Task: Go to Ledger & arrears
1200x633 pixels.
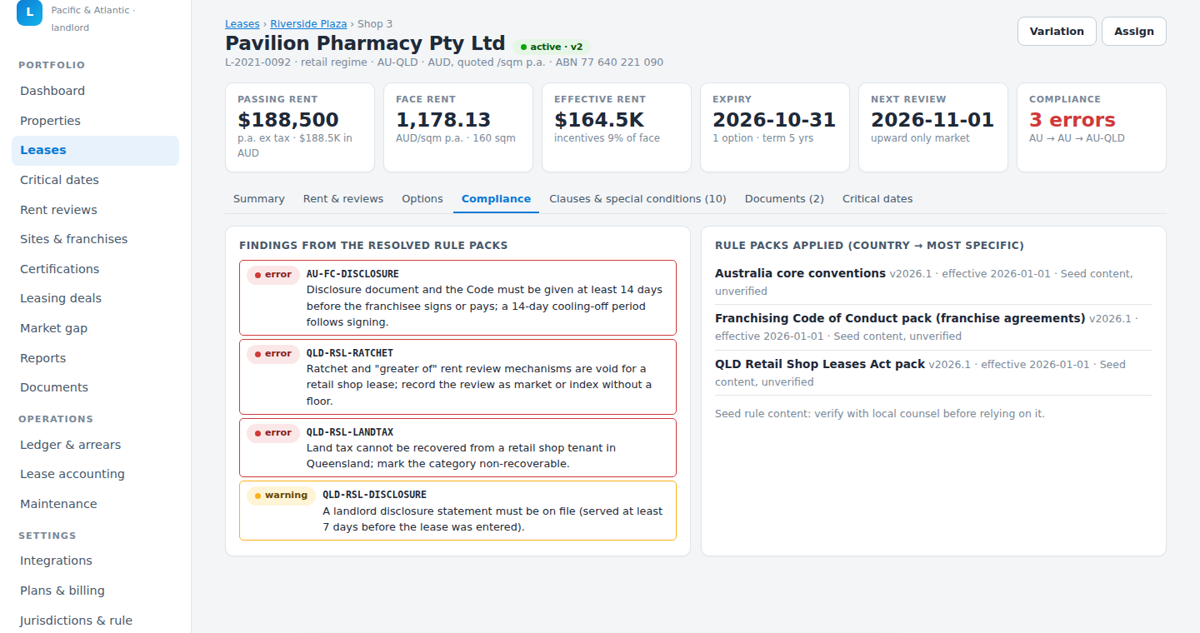Action: click(95, 445)
